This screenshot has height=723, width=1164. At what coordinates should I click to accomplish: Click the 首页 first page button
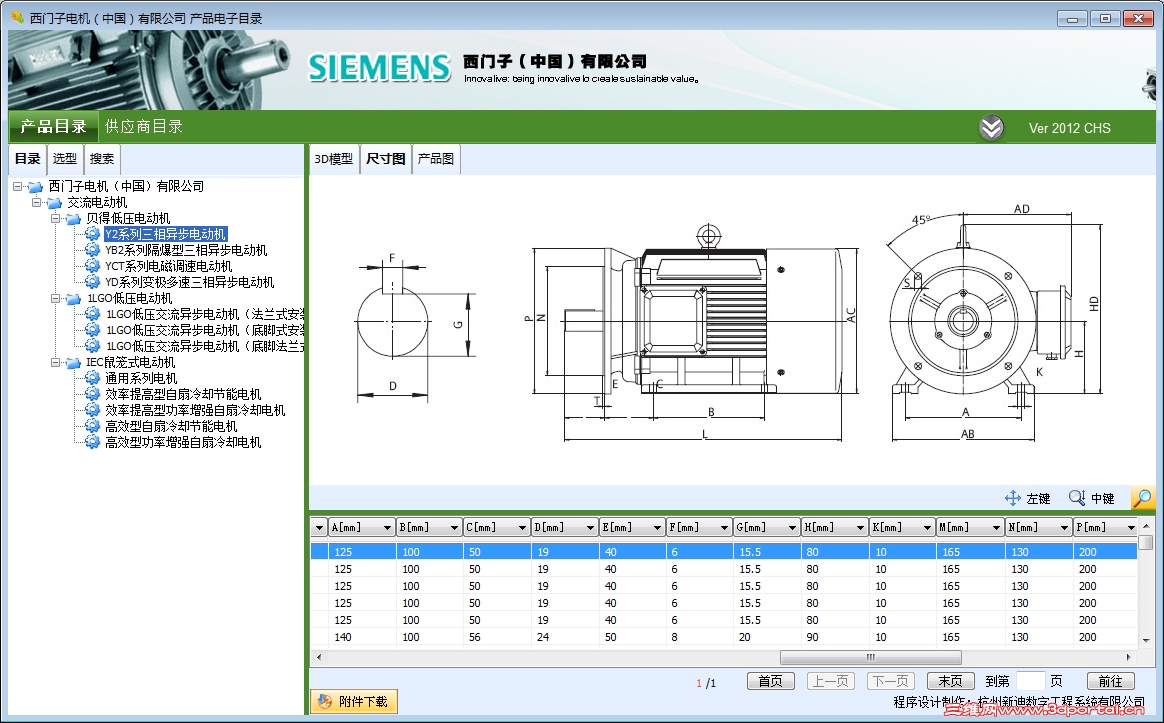(771, 681)
